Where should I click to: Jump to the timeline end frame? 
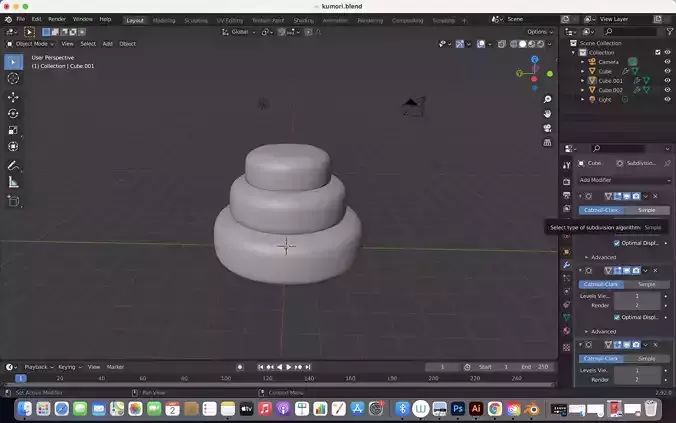308,367
